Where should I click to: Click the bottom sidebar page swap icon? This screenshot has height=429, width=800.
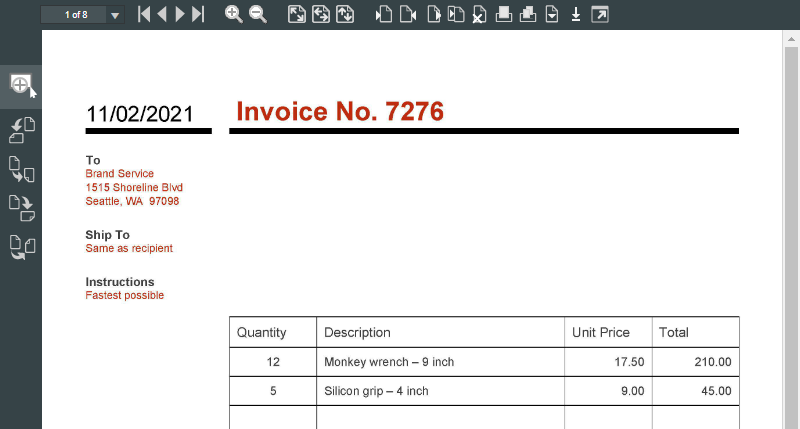[x=21, y=247]
